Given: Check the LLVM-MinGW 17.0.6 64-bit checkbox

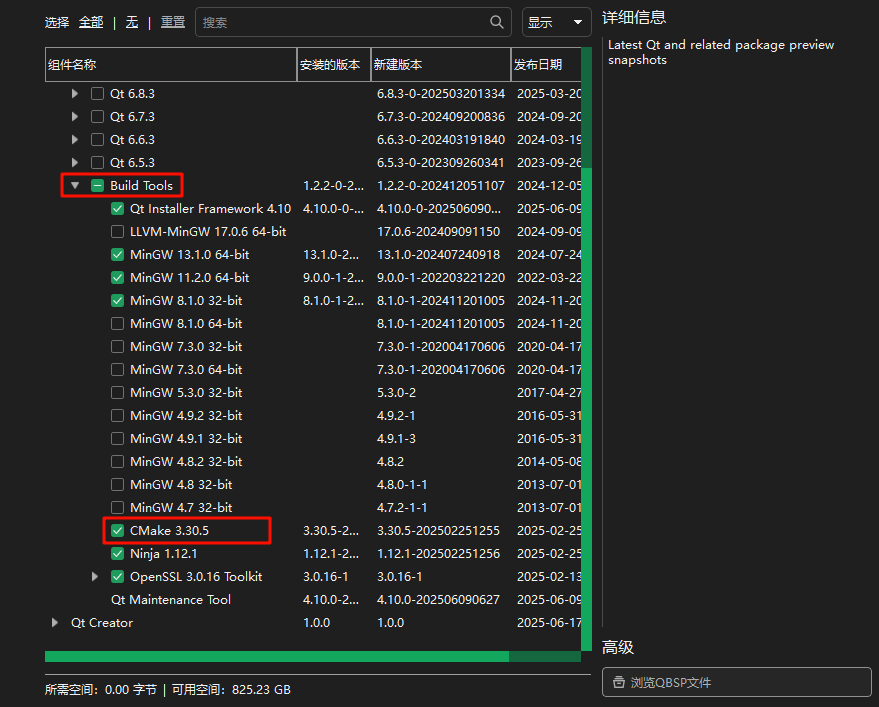Looking at the screenshot, I should 118,232.
